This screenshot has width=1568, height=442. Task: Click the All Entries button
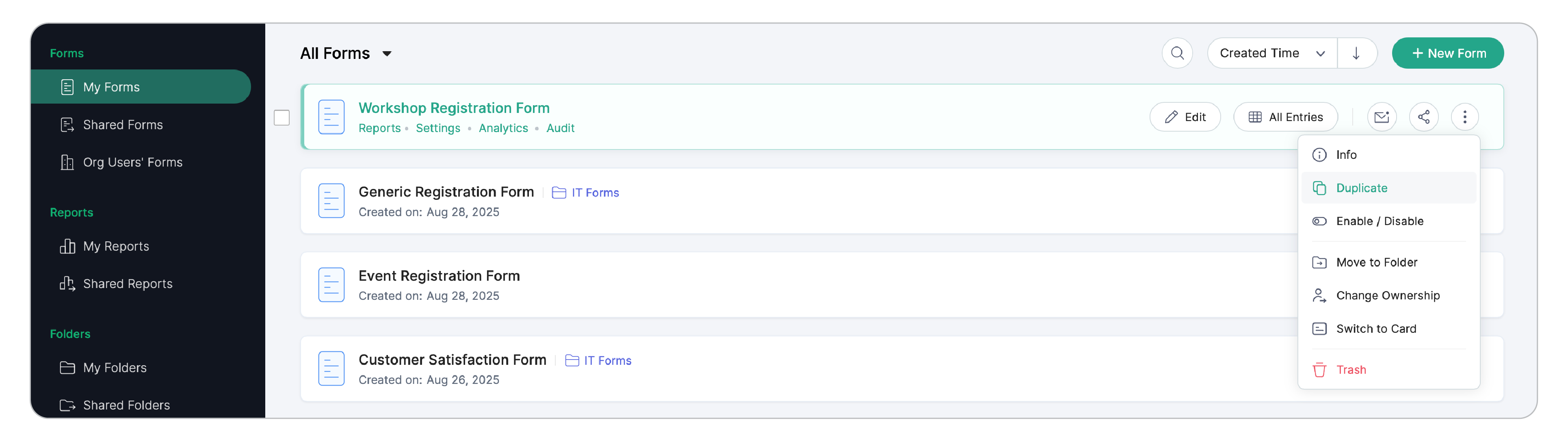point(1285,117)
